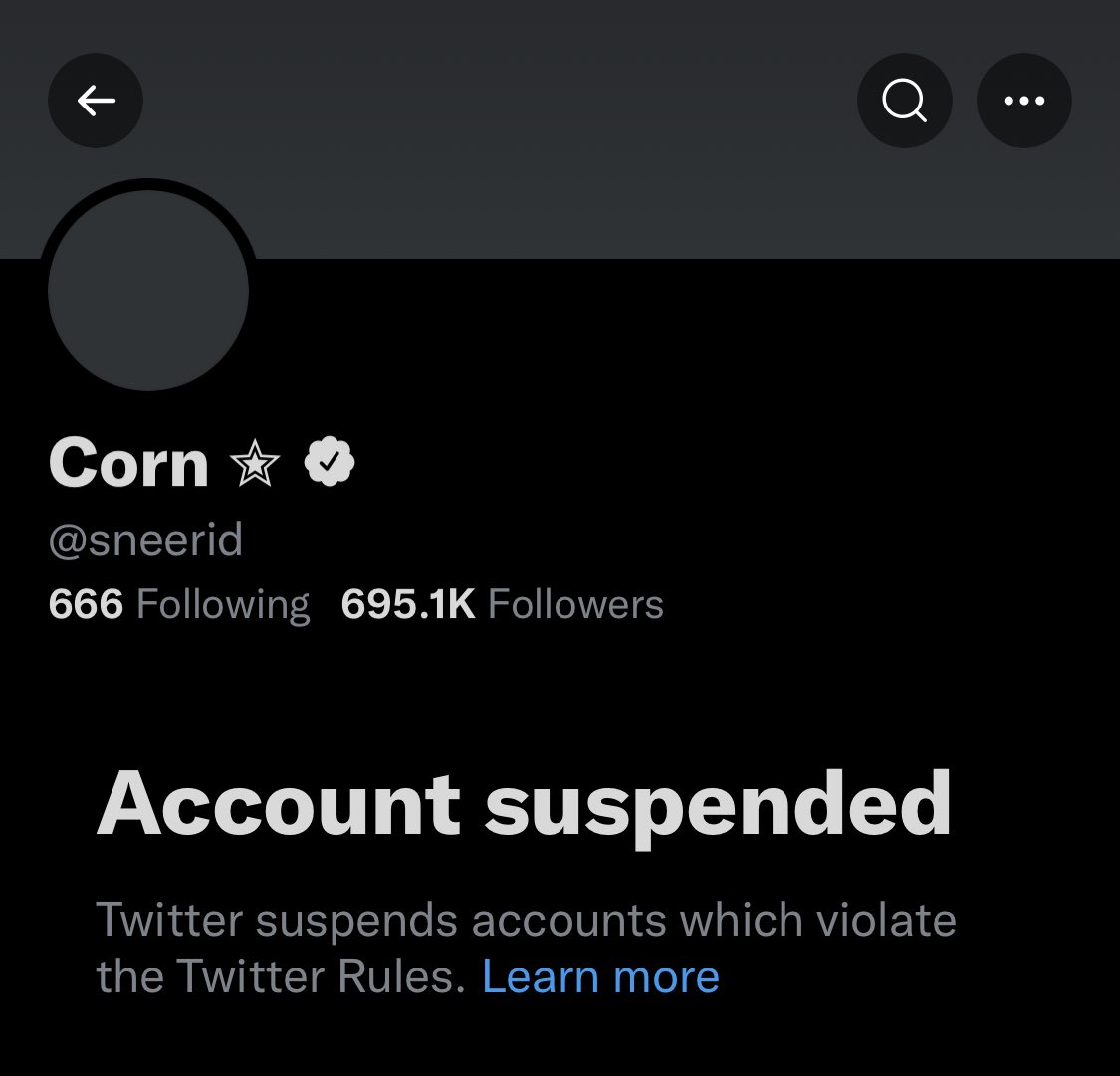Tap the star icon beside Corn
The image size is (1120, 1076).
255,465
